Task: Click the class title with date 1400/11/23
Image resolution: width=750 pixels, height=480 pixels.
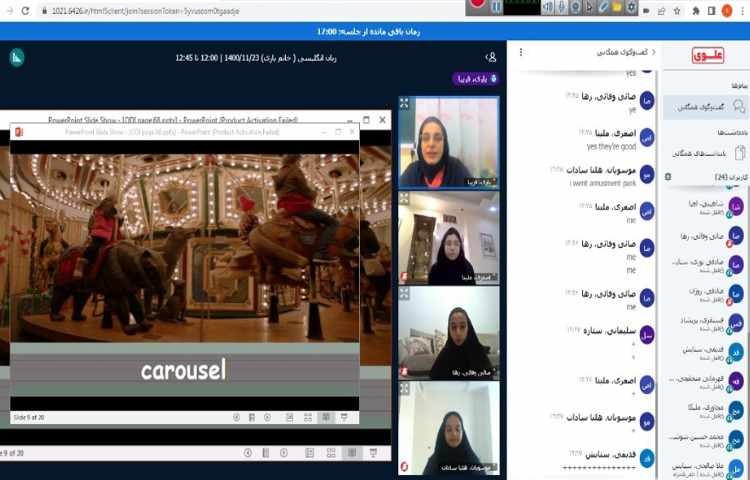Action: [256, 58]
